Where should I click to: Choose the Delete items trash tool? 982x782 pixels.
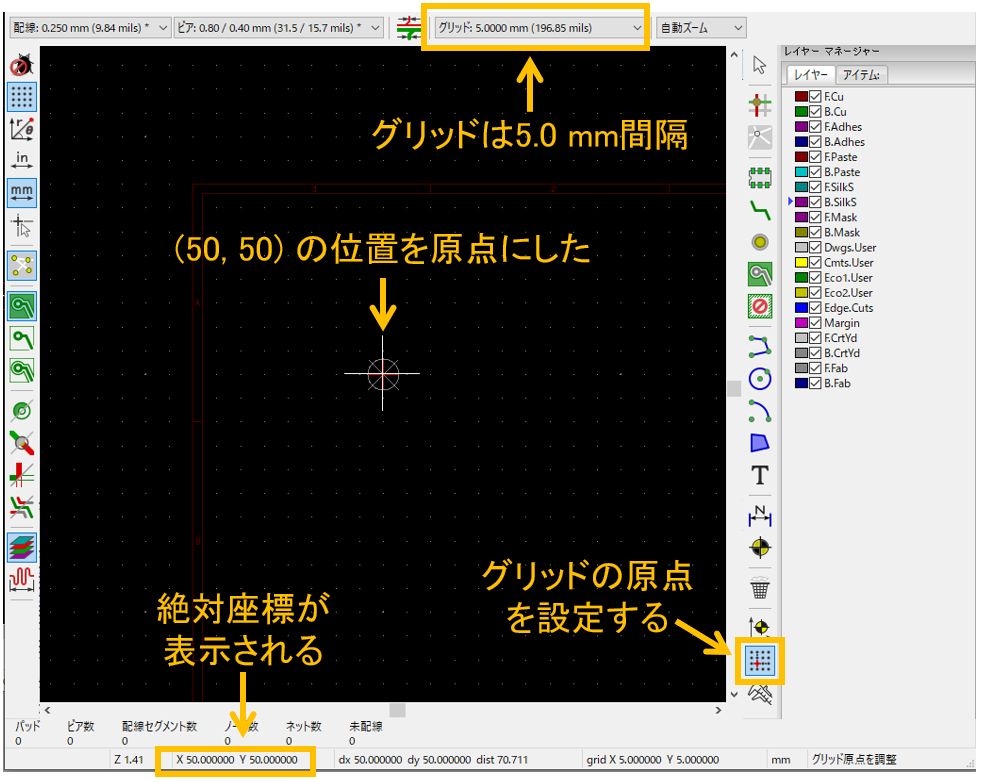click(760, 590)
